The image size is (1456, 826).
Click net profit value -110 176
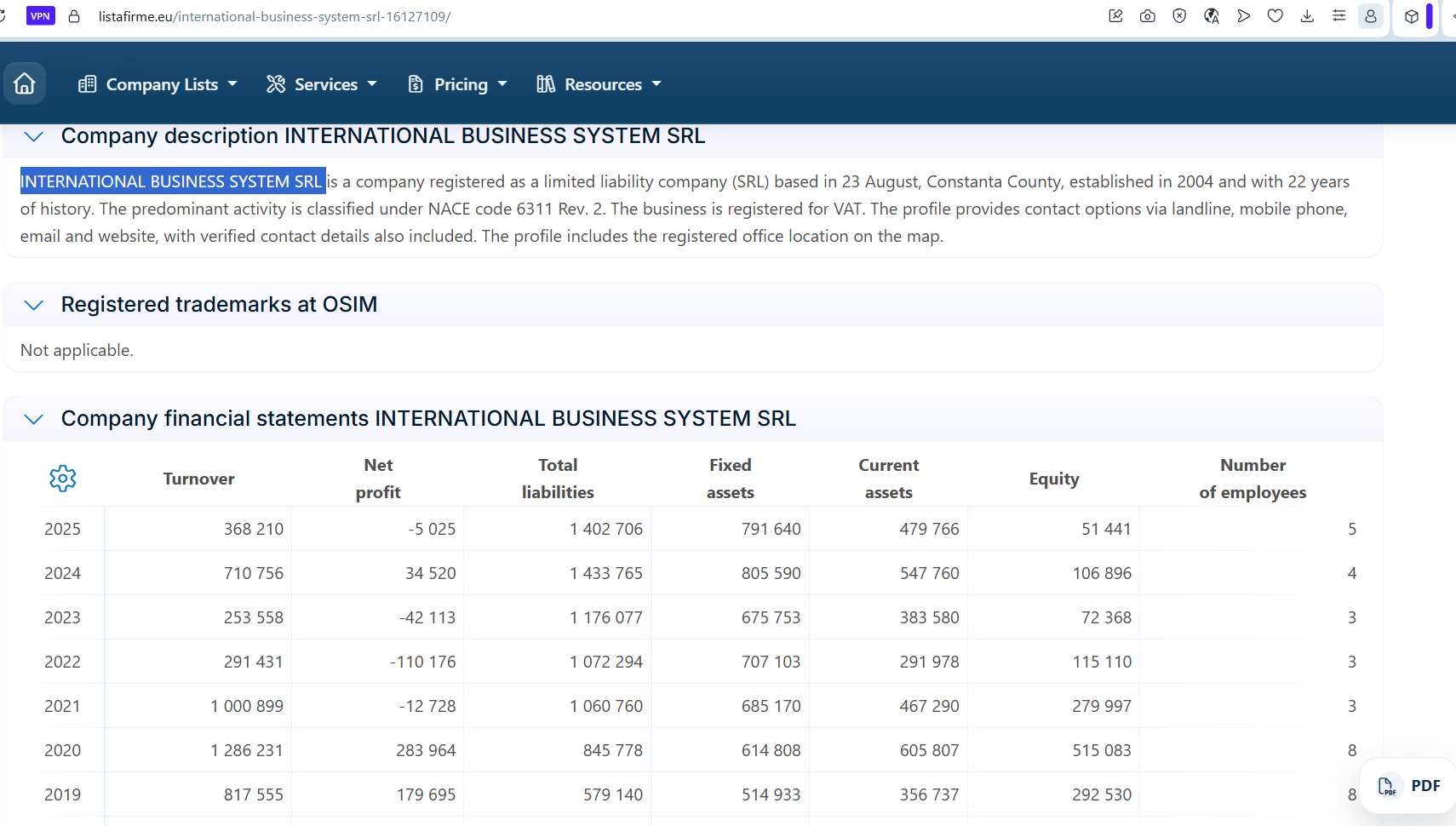tap(423, 662)
